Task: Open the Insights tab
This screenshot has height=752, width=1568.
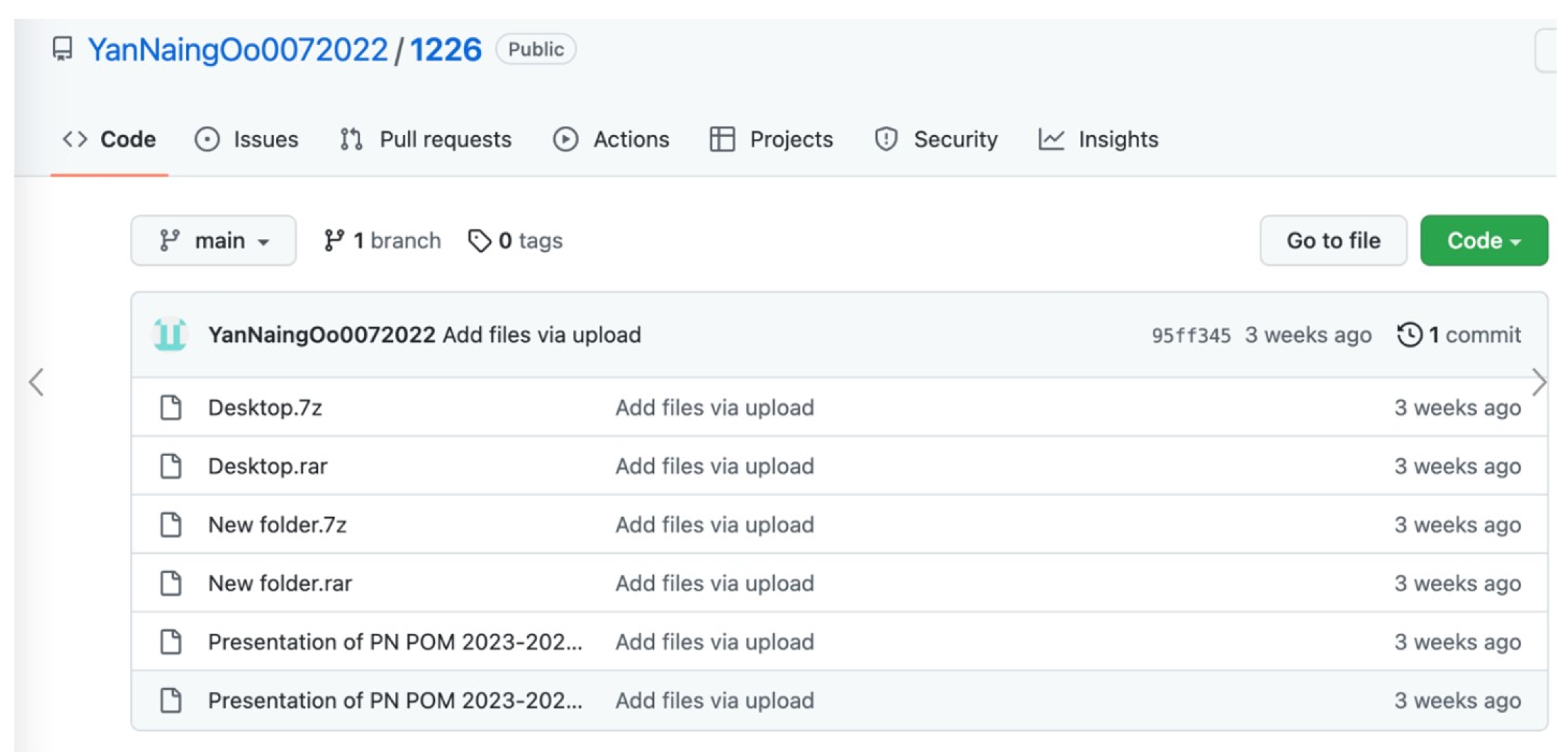Action: 1099,140
